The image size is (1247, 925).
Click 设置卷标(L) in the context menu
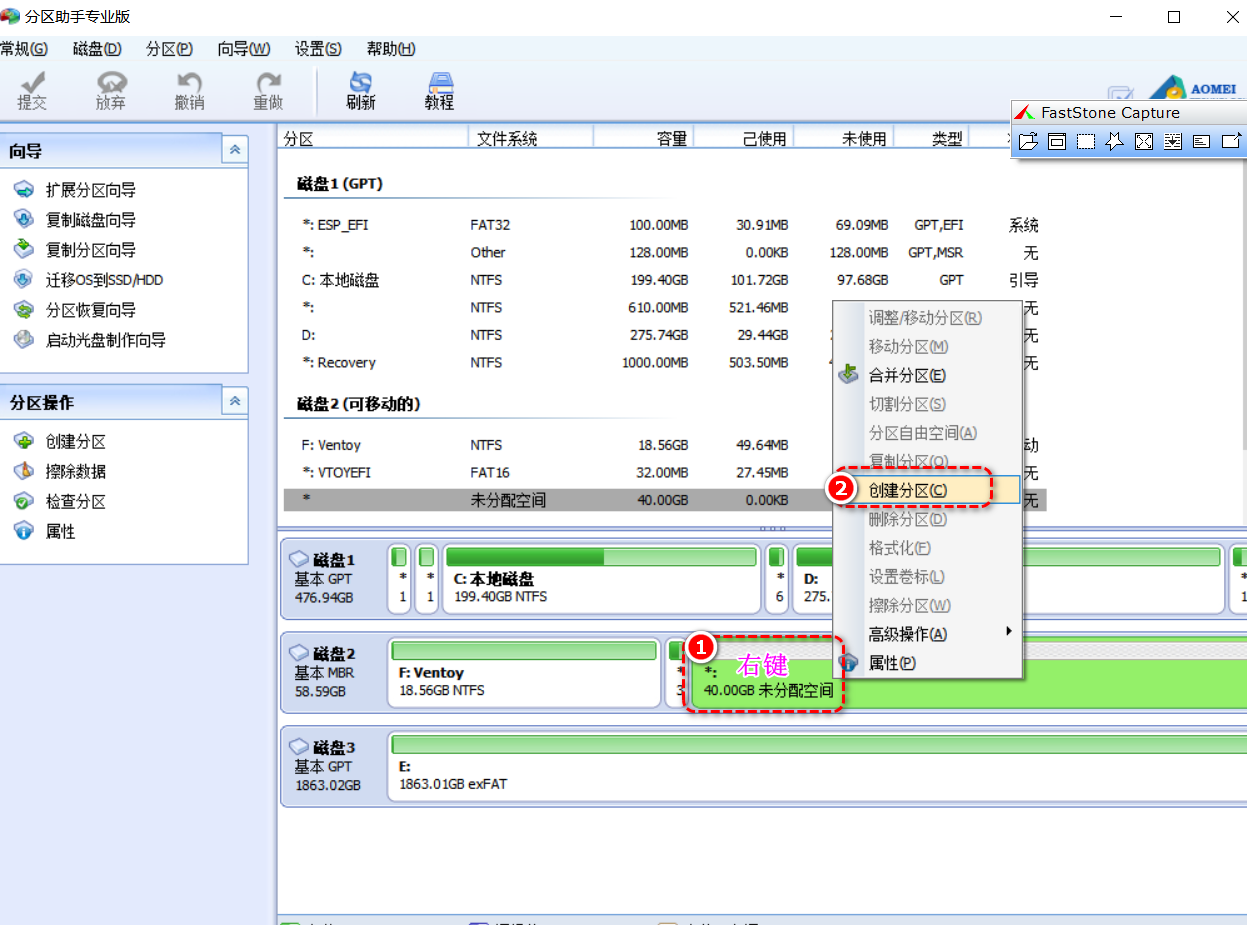pyautogui.click(x=927, y=577)
